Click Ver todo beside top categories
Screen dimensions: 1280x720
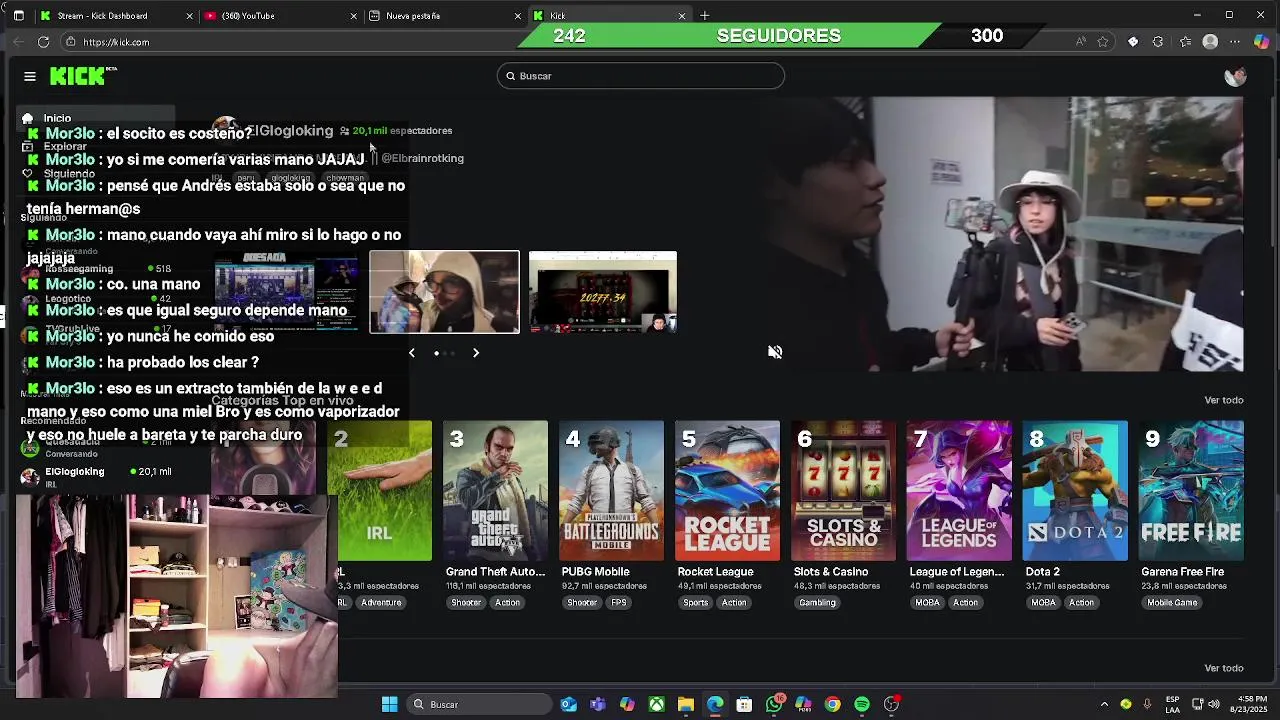pyautogui.click(x=1224, y=400)
